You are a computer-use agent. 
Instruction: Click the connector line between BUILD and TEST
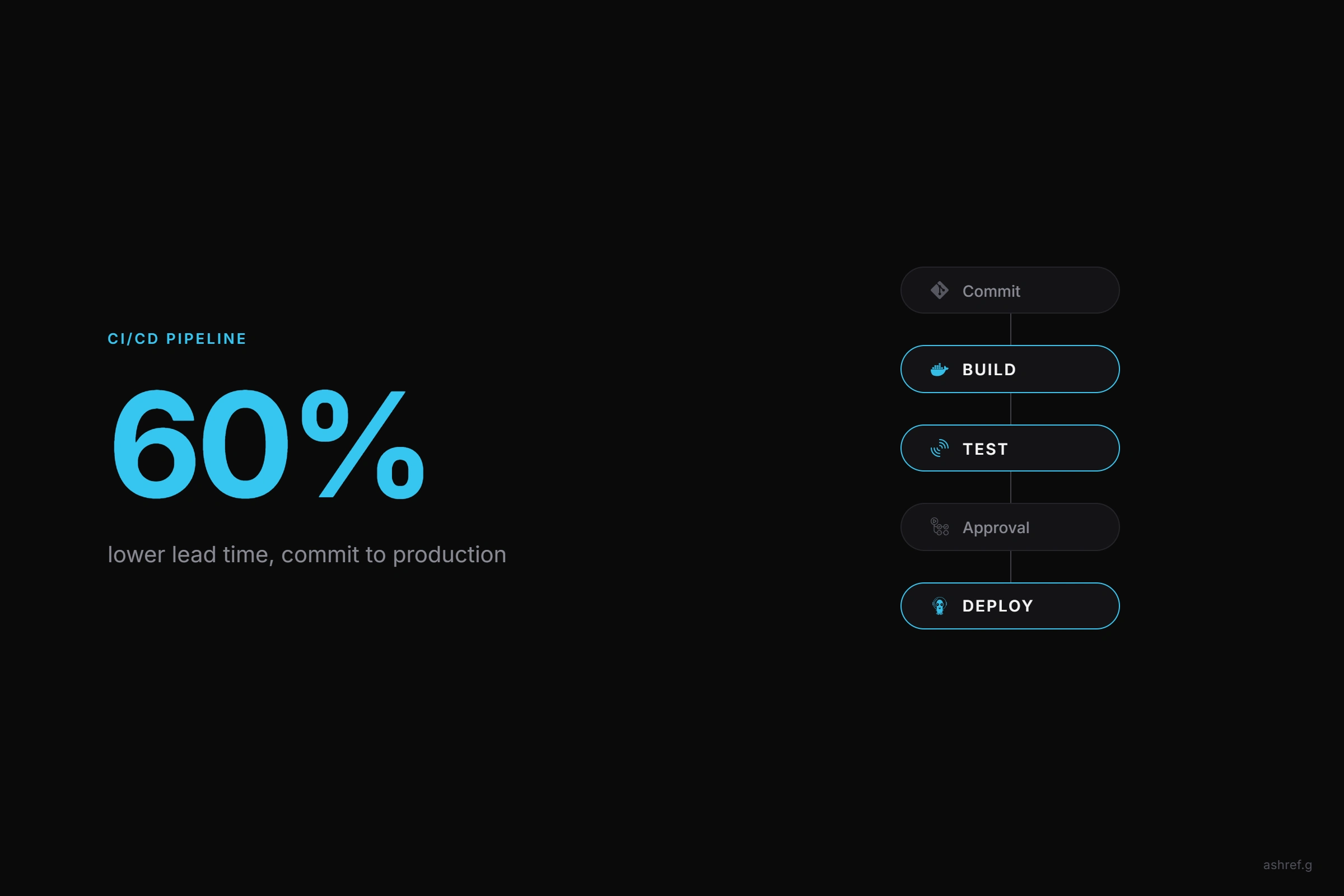1010,409
